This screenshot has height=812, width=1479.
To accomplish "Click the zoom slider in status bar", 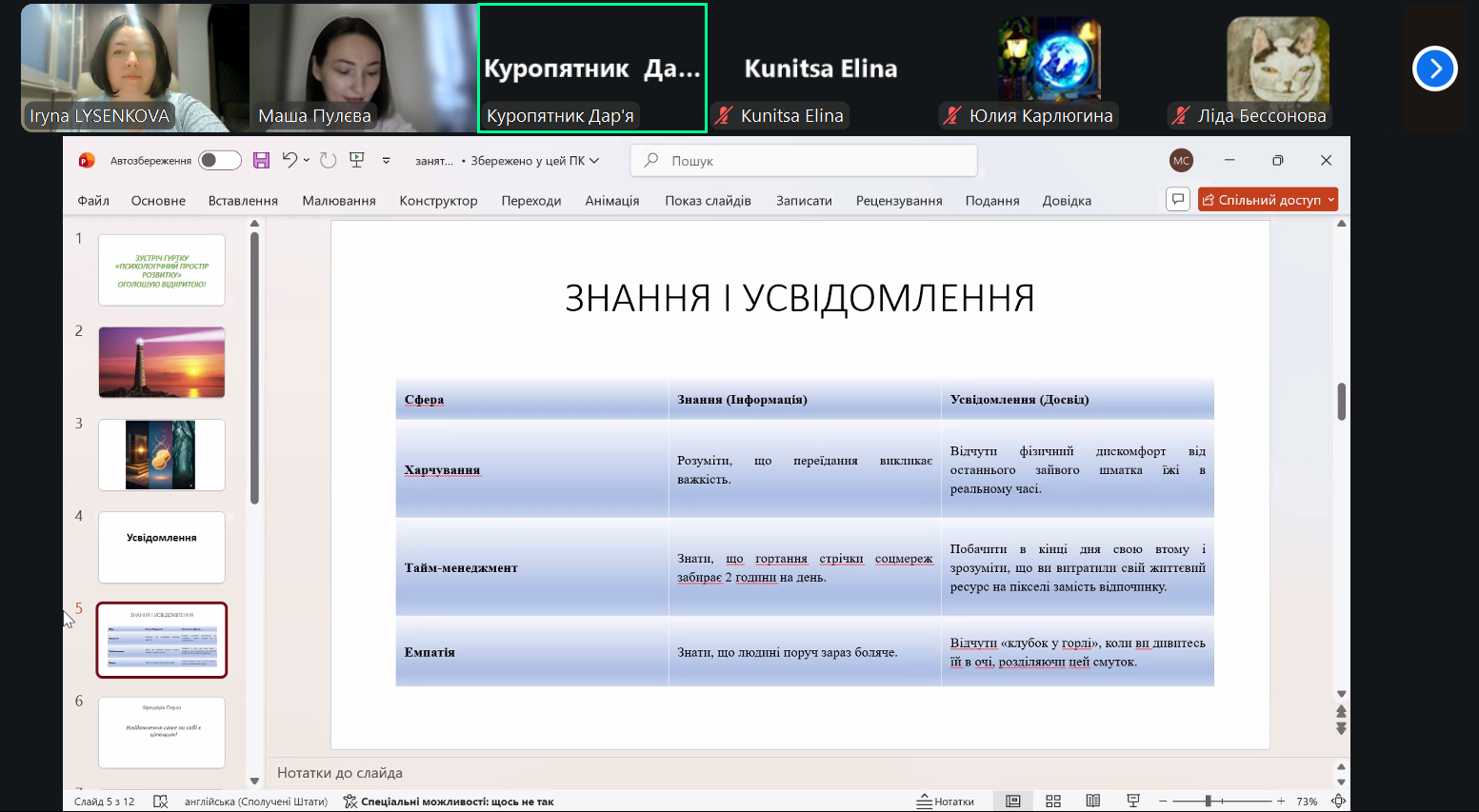I will click(1209, 802).
